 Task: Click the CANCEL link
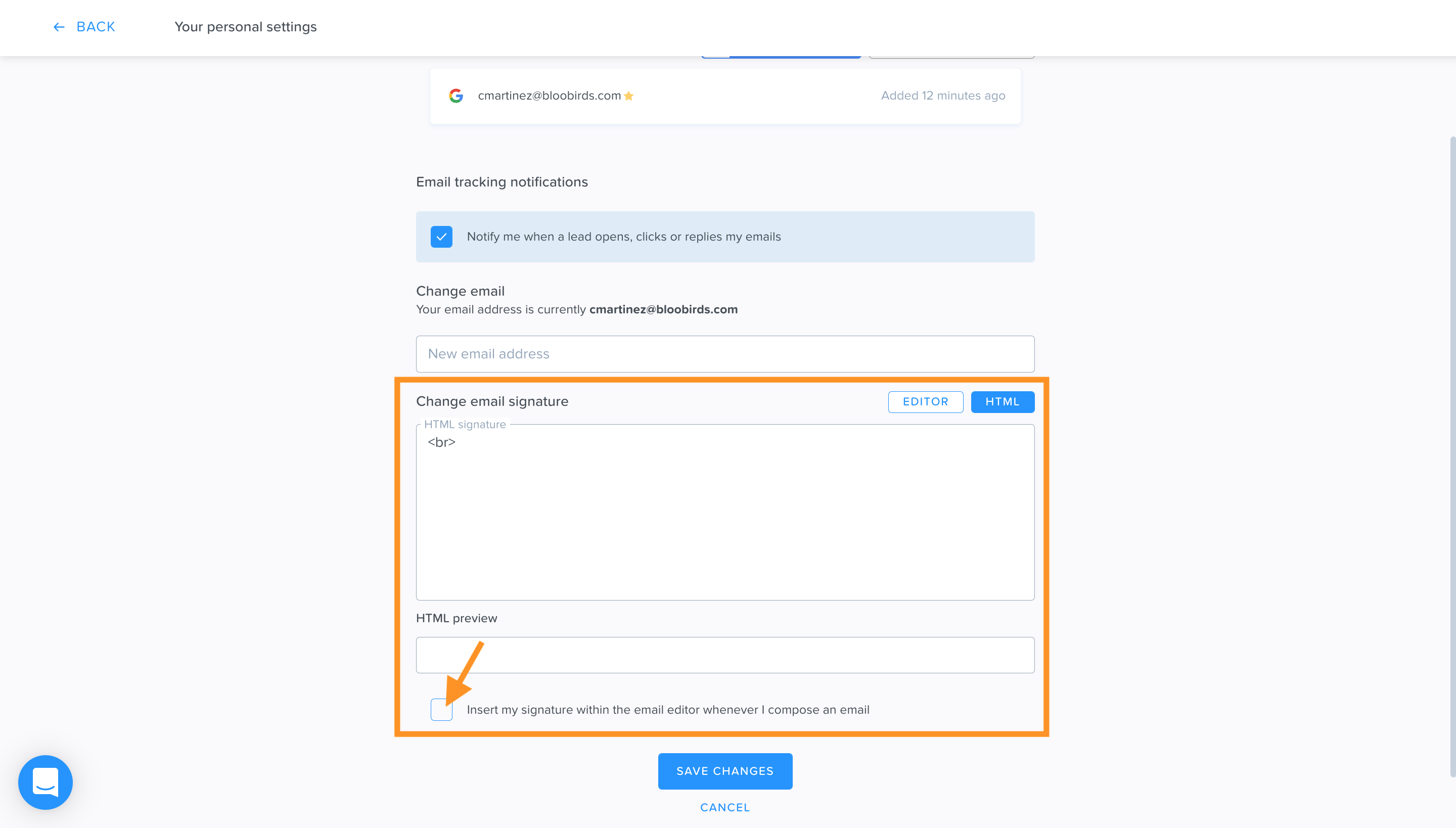click(x=724, y=807)
